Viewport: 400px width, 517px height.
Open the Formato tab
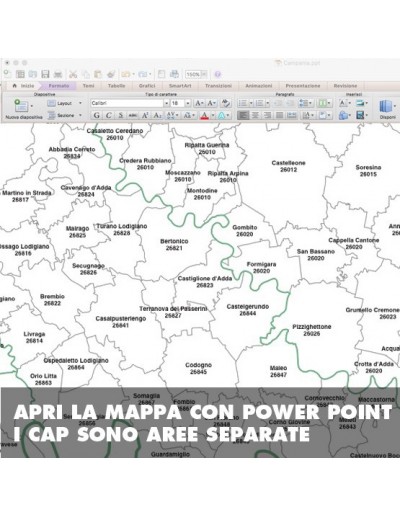[x=59, y=86]
